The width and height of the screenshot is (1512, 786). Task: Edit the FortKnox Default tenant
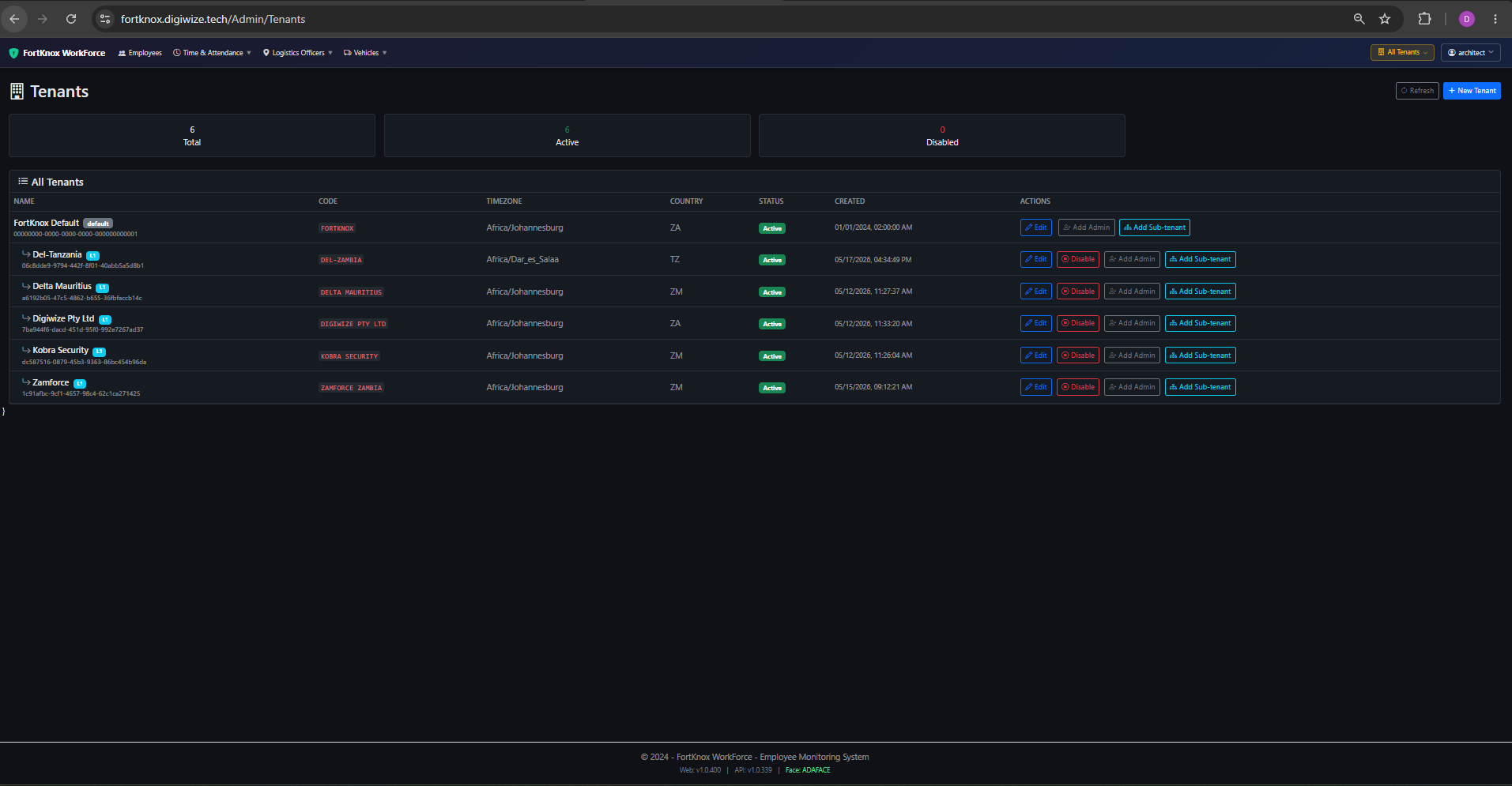click(1036, 228)
